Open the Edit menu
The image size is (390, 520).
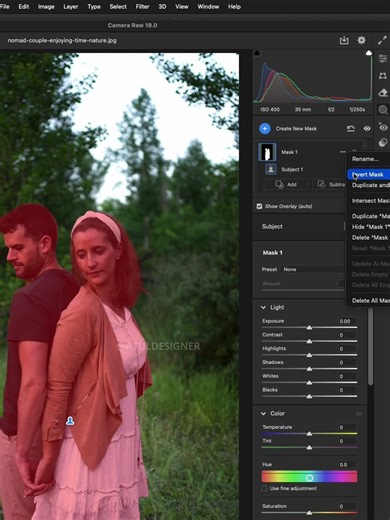(24, 7)
